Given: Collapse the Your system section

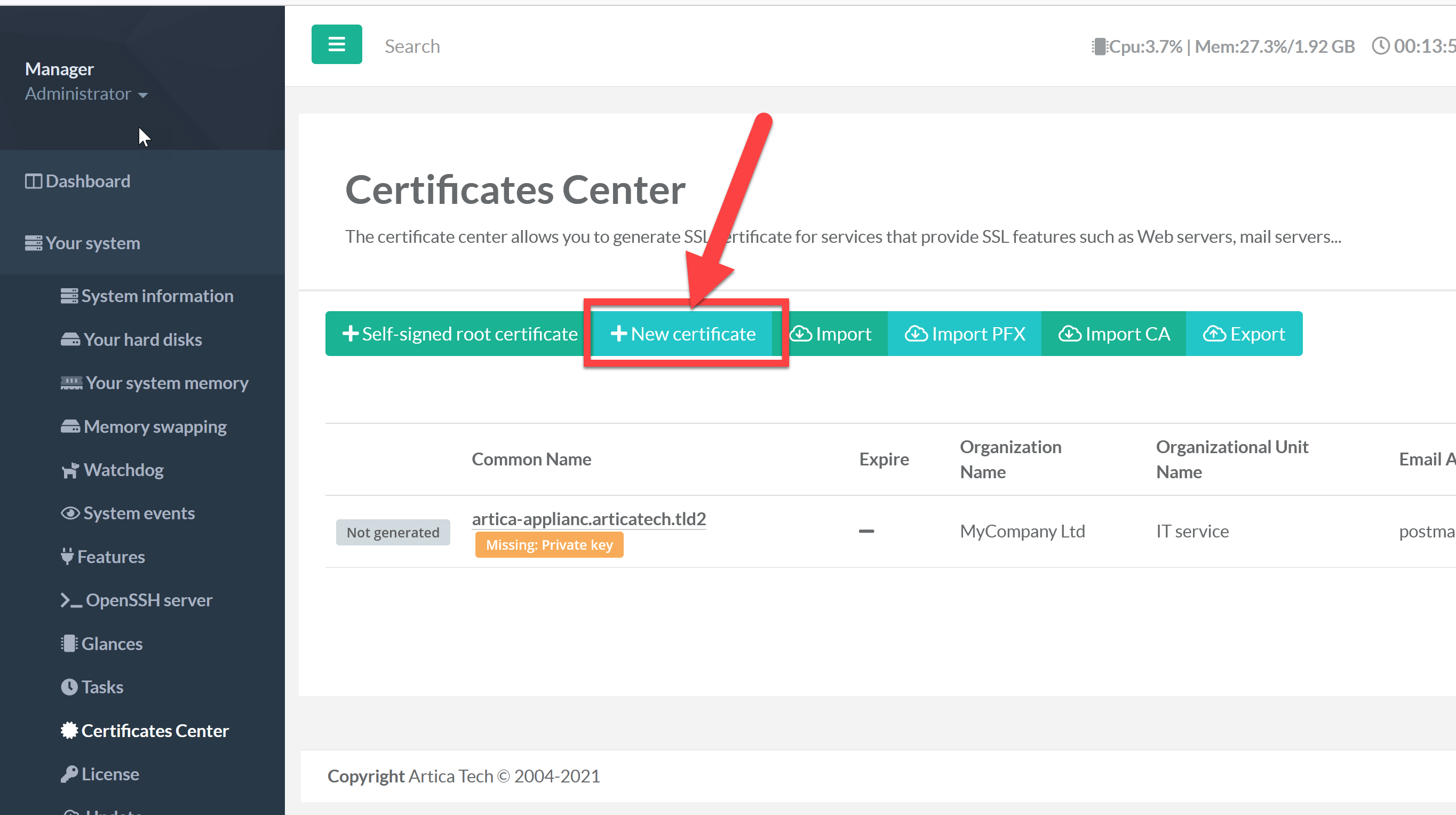Looking at the screenshot, I should pos(93,243).
